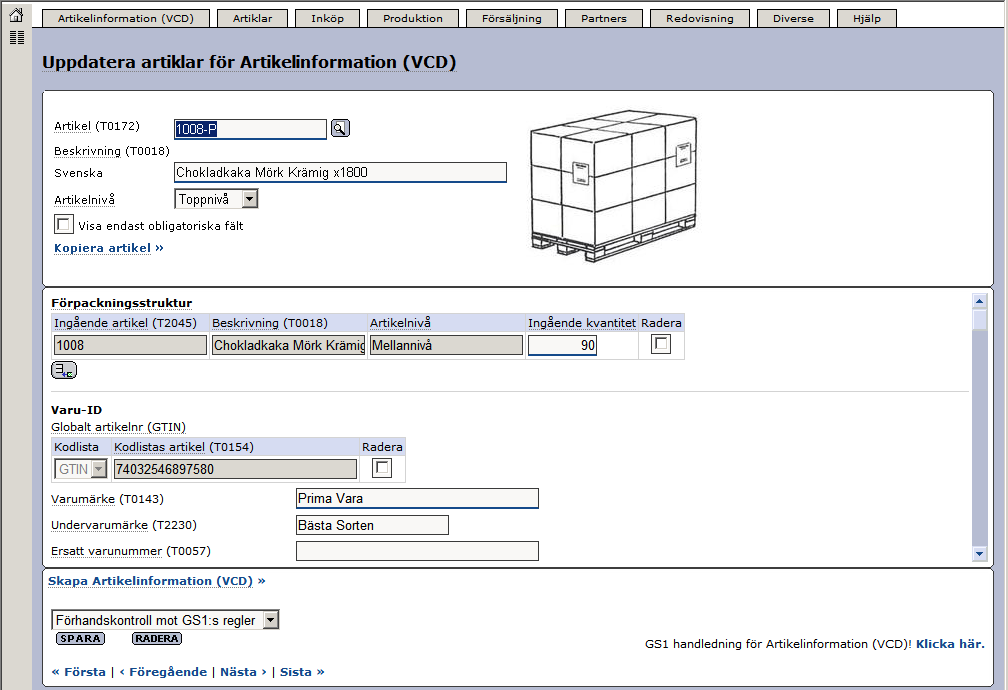Click the scrollbar thumb in form panel
This screenshot has height=690, width=1008.
tap(979, 320)
